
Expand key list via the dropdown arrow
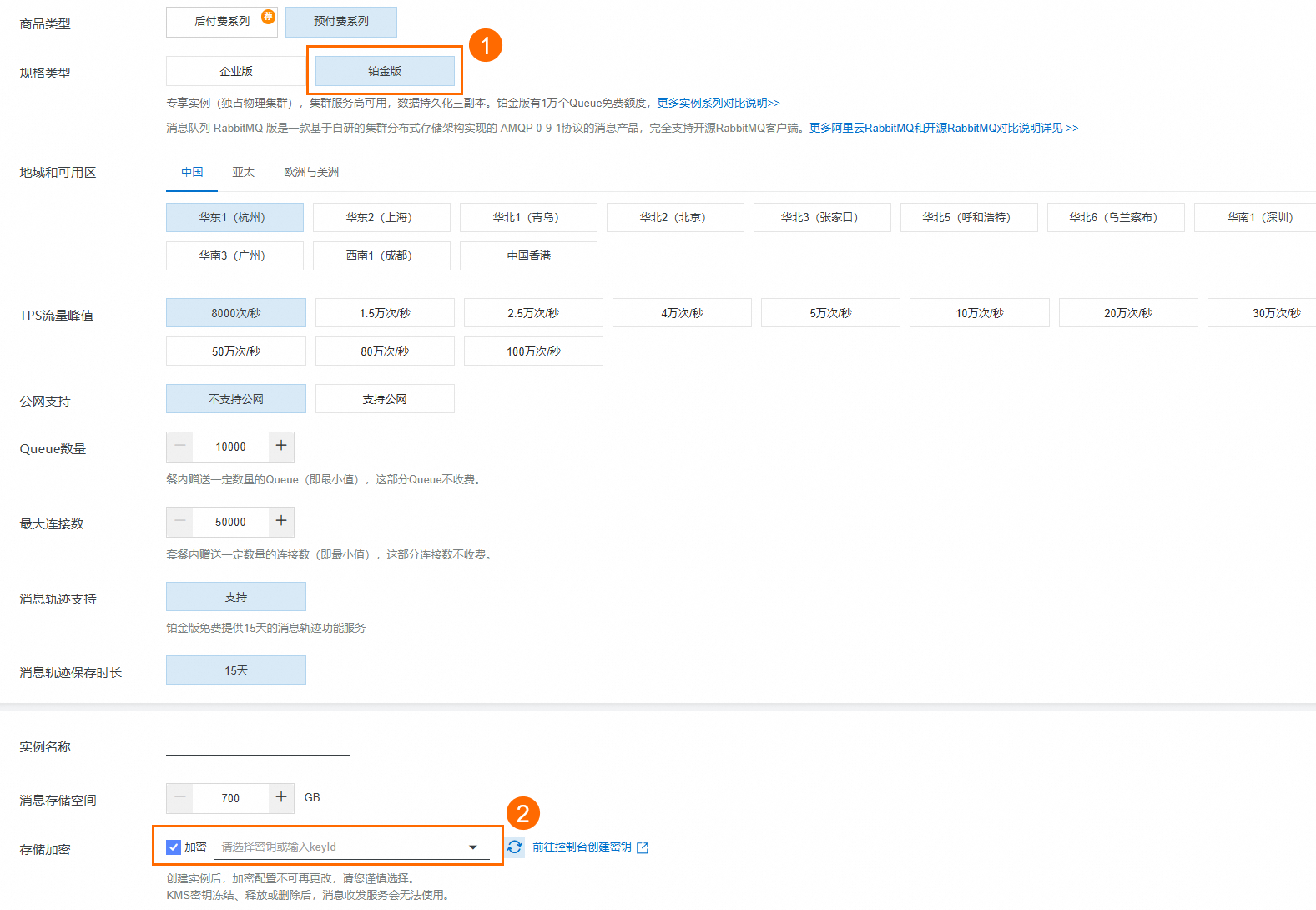473,847
